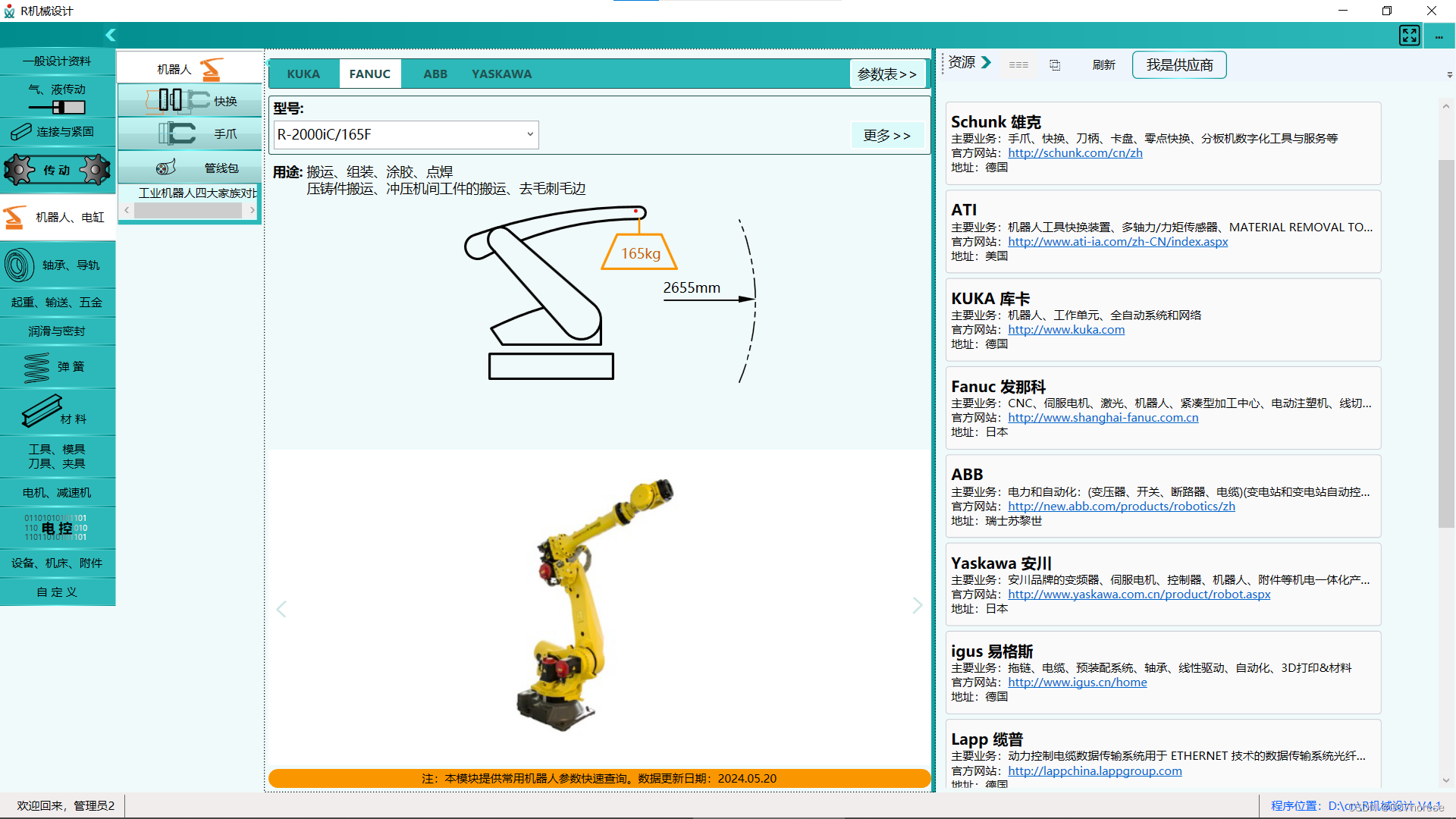Switch to the KUKA tab
The height and width of the screenshot is (819, 1456).
coord(303,74)
